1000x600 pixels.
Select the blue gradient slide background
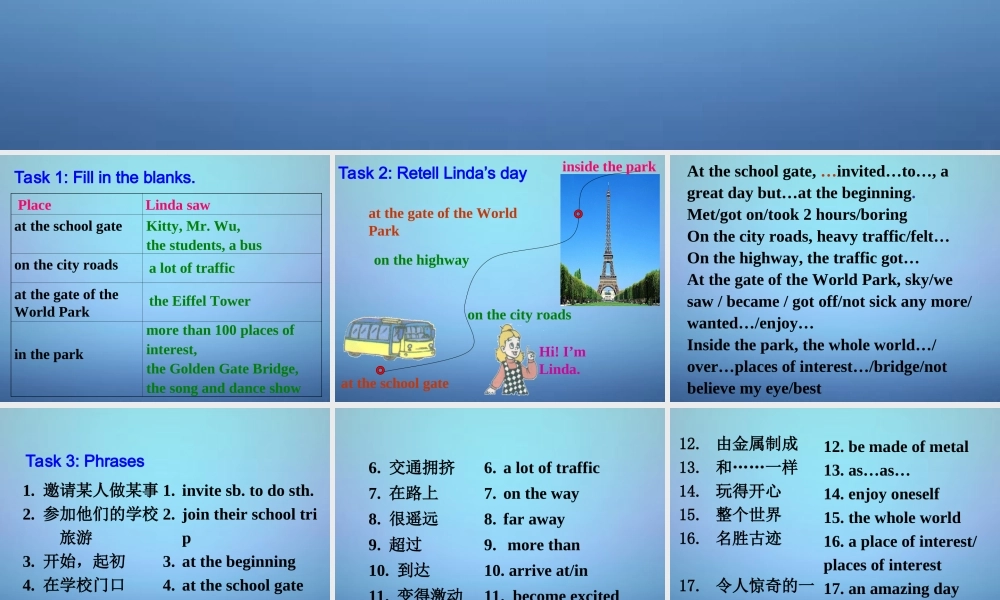[x=500, y=70]
